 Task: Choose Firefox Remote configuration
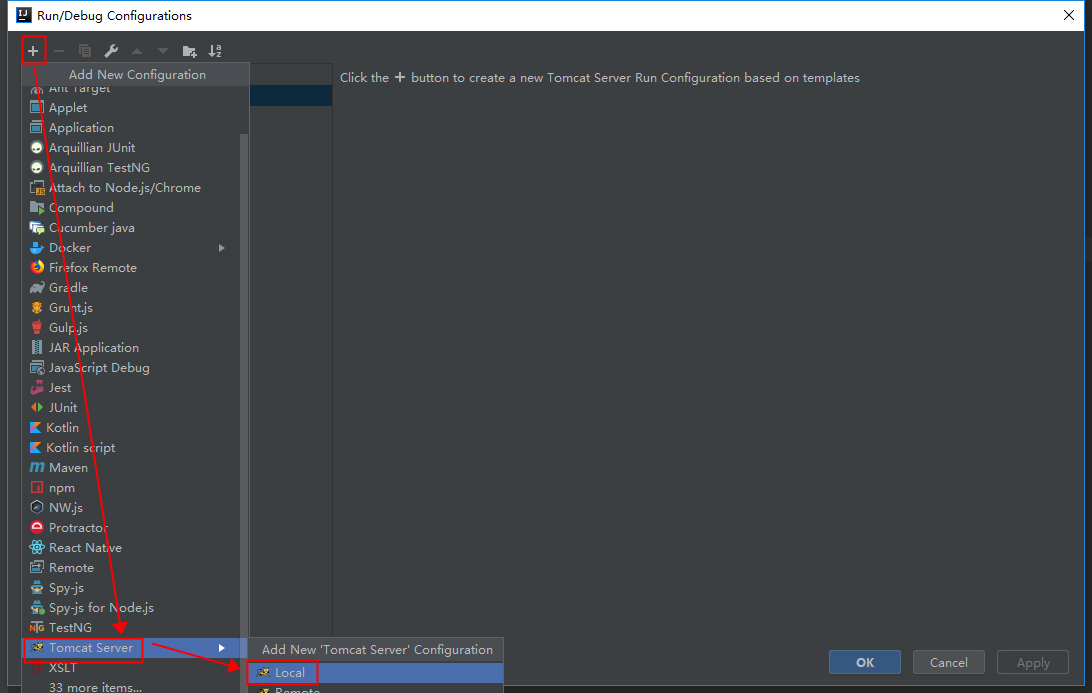pyautogui.click(x=131, y=267)
